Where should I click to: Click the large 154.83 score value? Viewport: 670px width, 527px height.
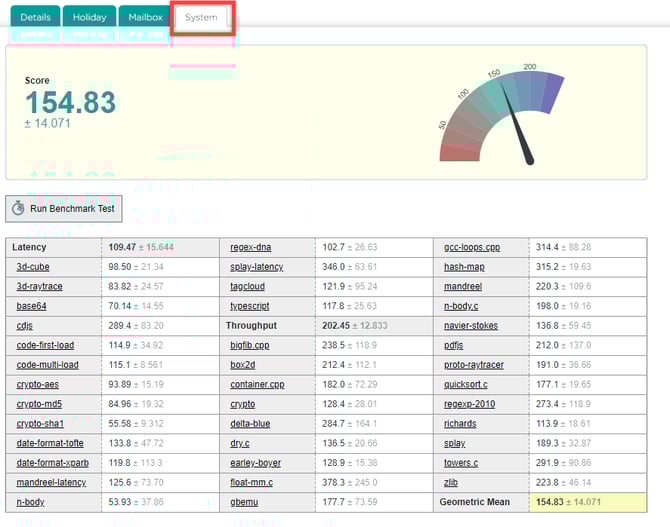(70, 102)
